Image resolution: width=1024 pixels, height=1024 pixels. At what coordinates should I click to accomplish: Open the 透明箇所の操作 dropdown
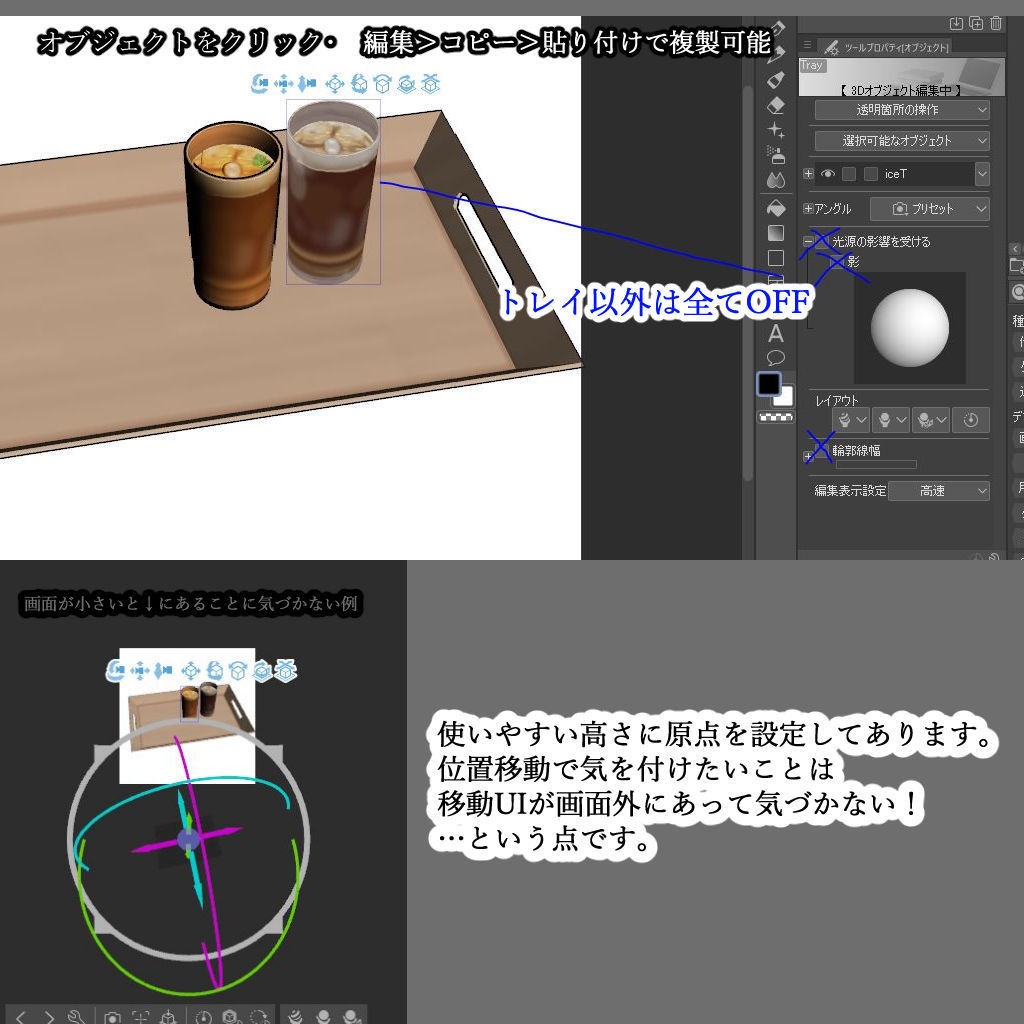point(902,110)
